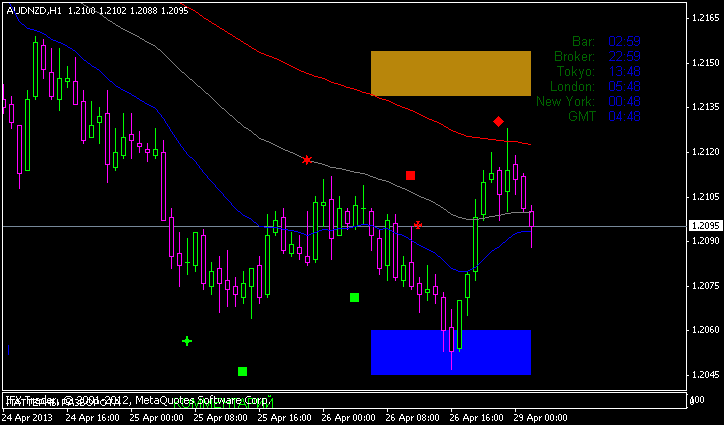Click the large red asterisk on the gray line

(307, 160)
